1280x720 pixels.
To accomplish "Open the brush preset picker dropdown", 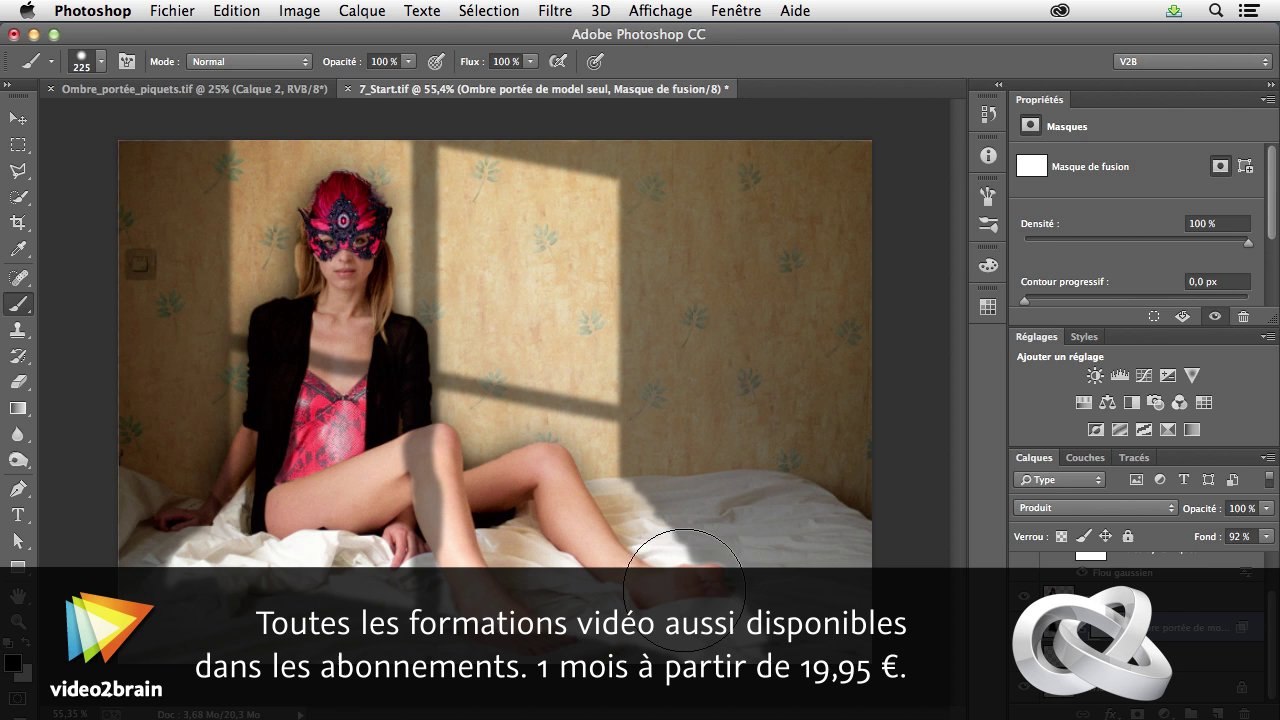I will (100, 61).
